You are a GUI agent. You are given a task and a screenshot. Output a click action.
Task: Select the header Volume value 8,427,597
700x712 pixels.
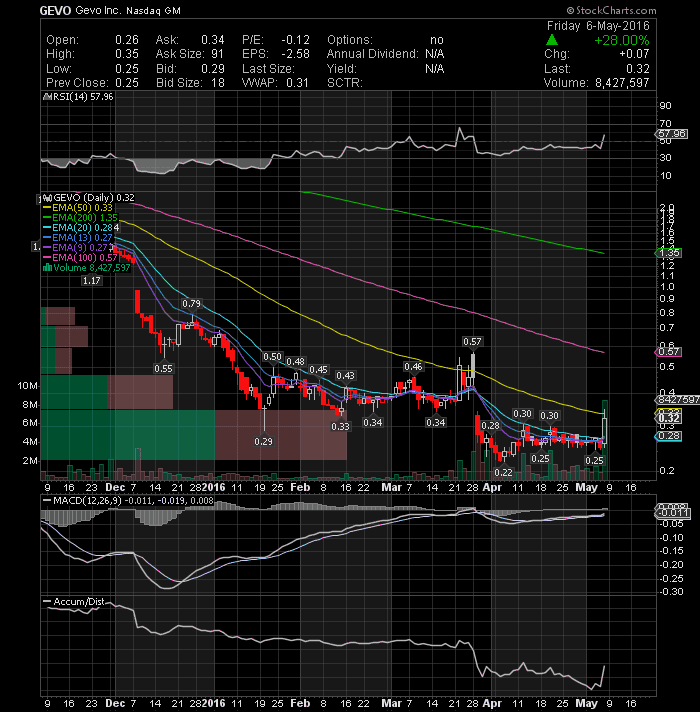pyautogui.click(x=622, y=83)
